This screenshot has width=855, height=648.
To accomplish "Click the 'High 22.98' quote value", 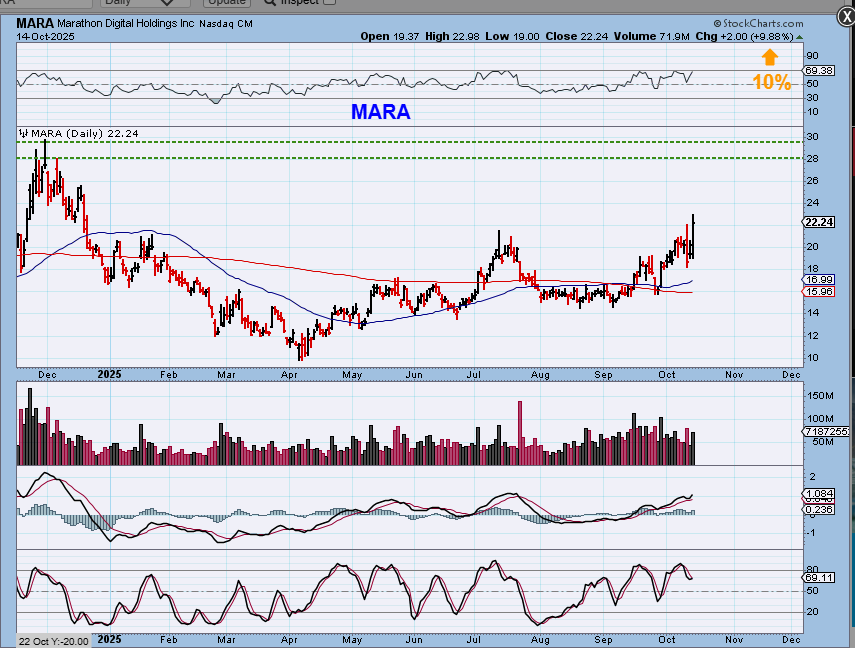I will click(452, 37).
